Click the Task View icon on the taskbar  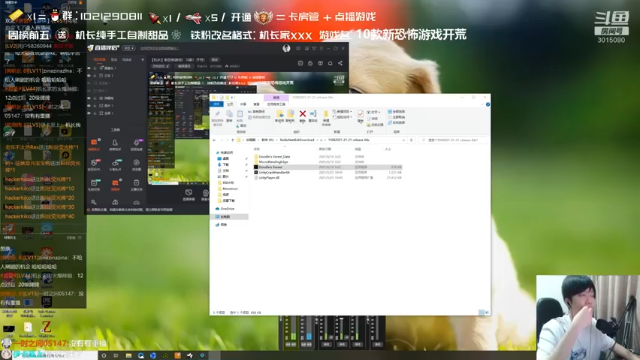pos(116,356)
